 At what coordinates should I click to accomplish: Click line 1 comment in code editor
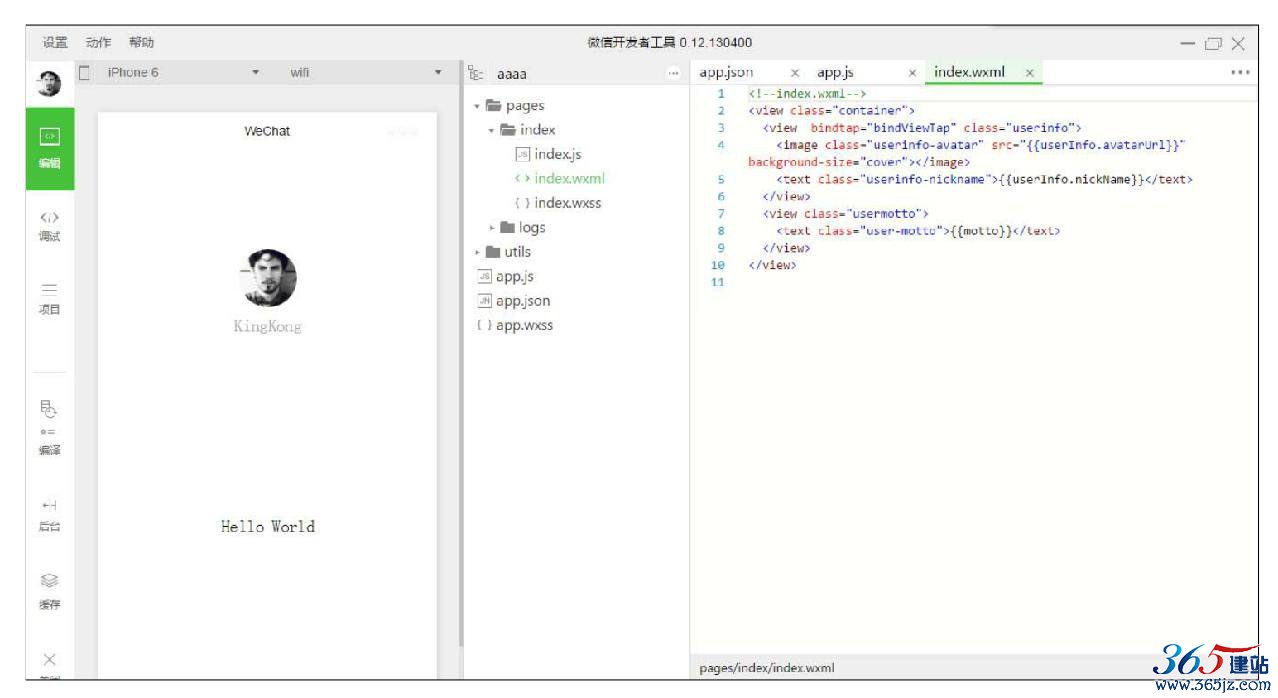(x=806, y=94)
